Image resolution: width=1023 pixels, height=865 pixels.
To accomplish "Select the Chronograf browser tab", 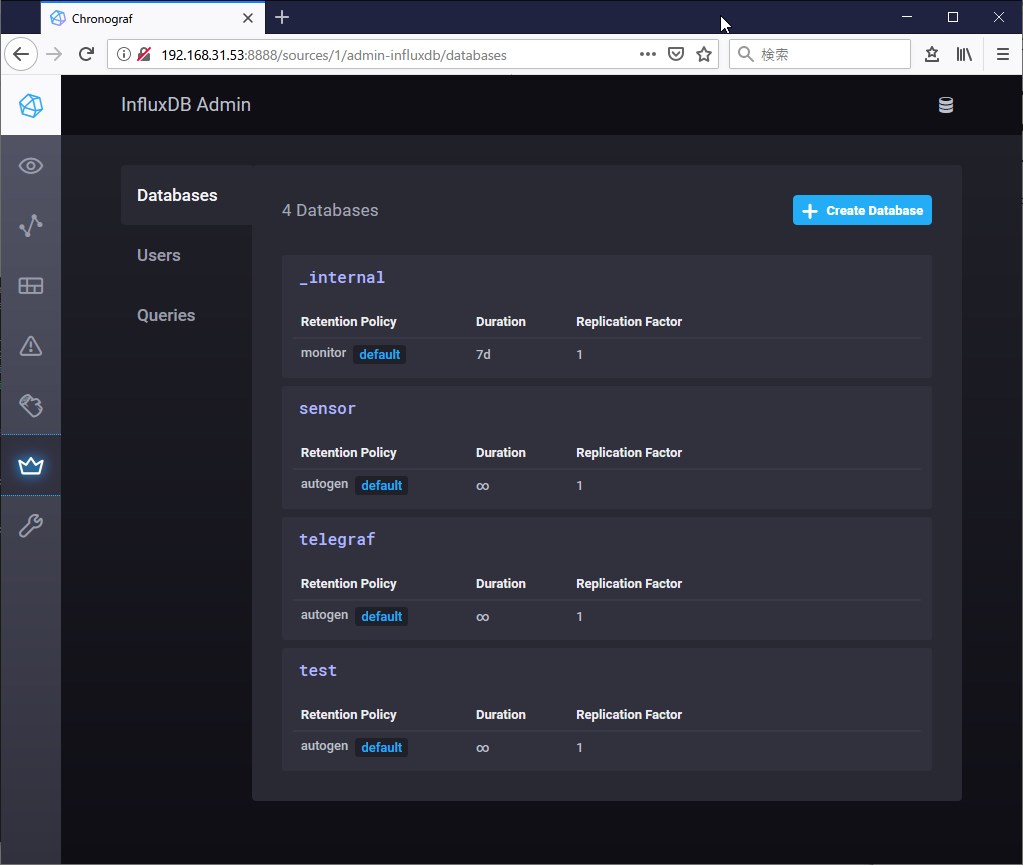I will click(153, 18).
